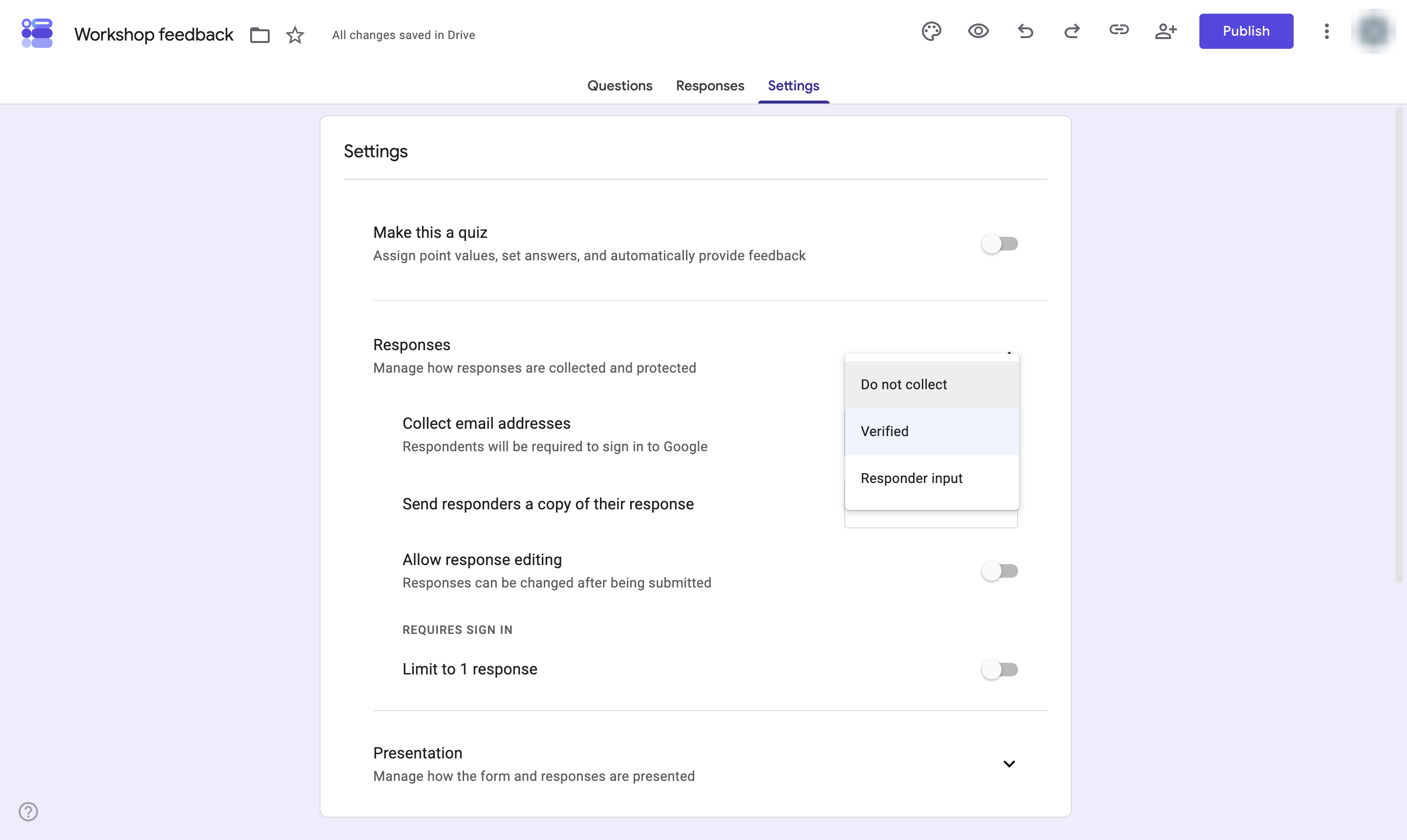Open the customize theme palette
Viewport: 1407px width, 840px height.
tap(931, 31)
